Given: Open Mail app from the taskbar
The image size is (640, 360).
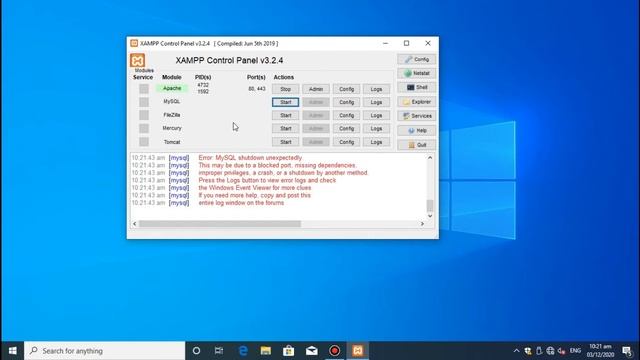Looking at the screenshot, I should point(311,351).
